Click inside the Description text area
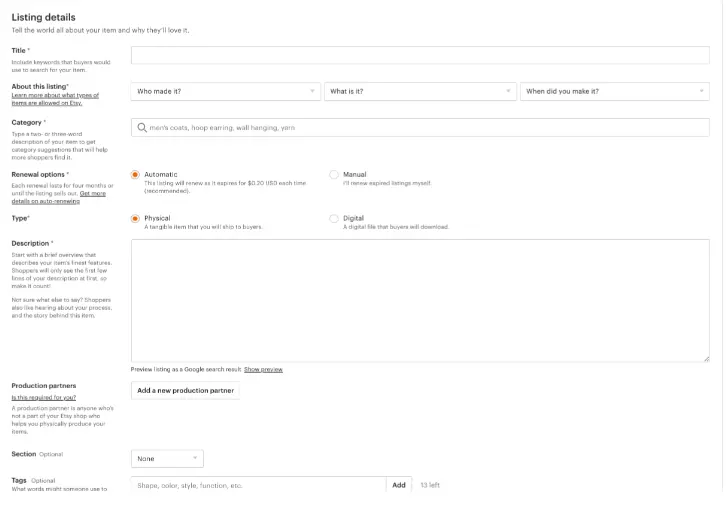The height and width of the screenshot is (505, 726). [420, 300]
